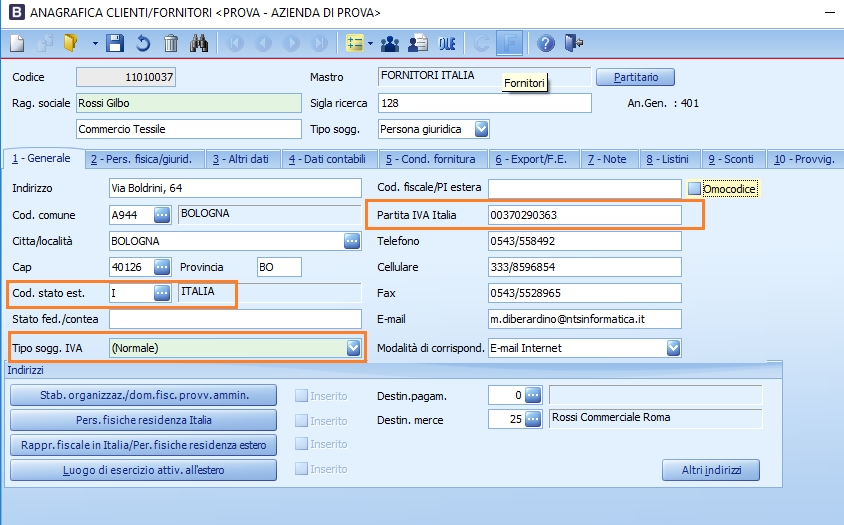Click the Partitario button

636,77
